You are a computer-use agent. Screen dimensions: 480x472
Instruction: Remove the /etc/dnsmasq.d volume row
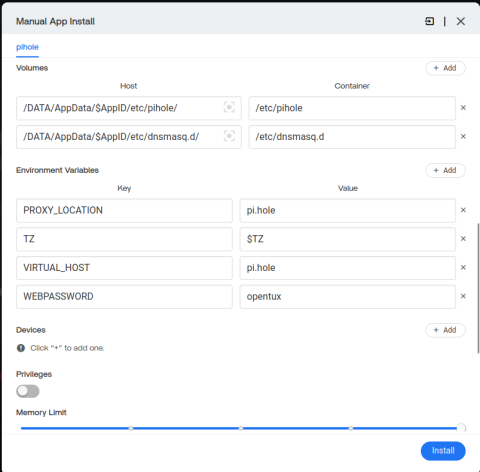coord(463,136)
